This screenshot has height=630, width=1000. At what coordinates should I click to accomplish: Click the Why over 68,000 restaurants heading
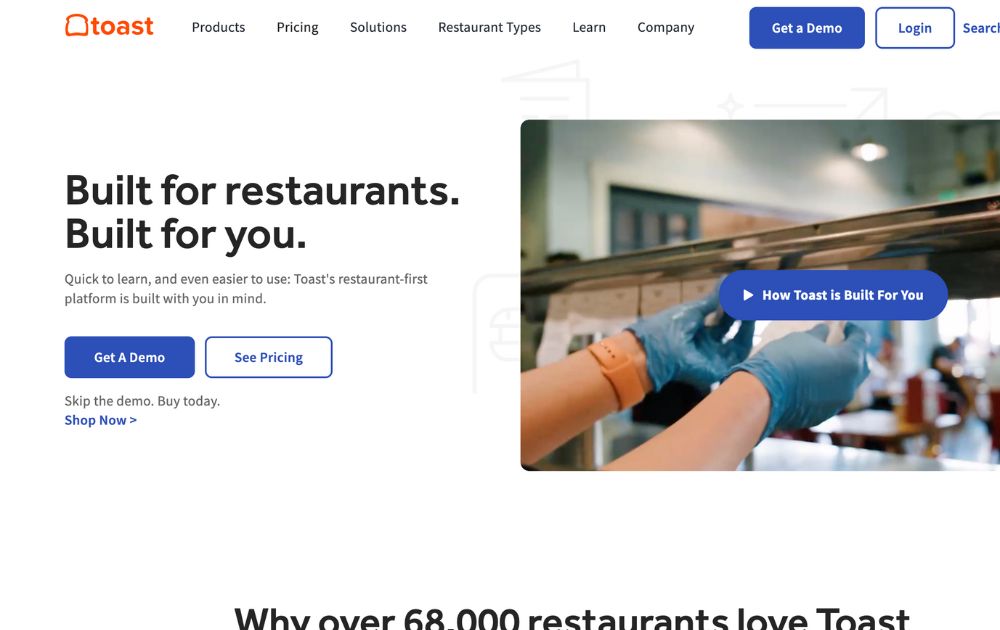(x=571, y=618)
